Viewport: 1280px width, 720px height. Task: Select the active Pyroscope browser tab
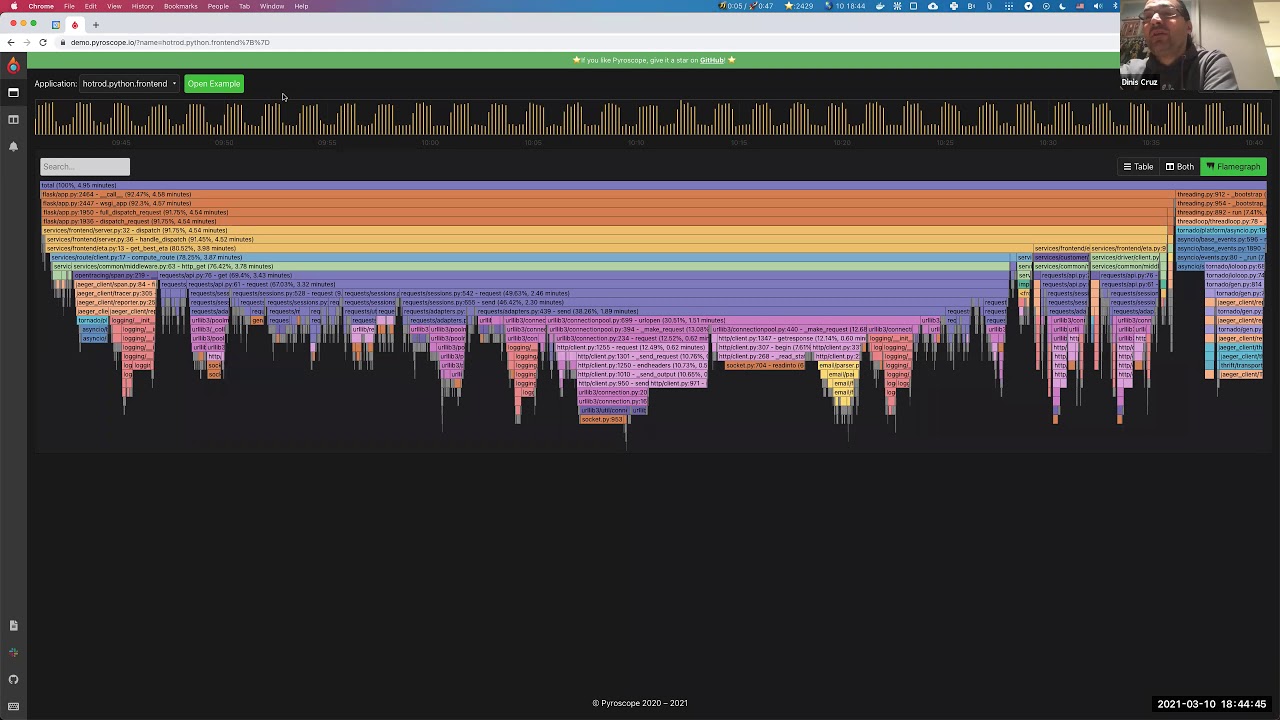click(x=74, y=24)
